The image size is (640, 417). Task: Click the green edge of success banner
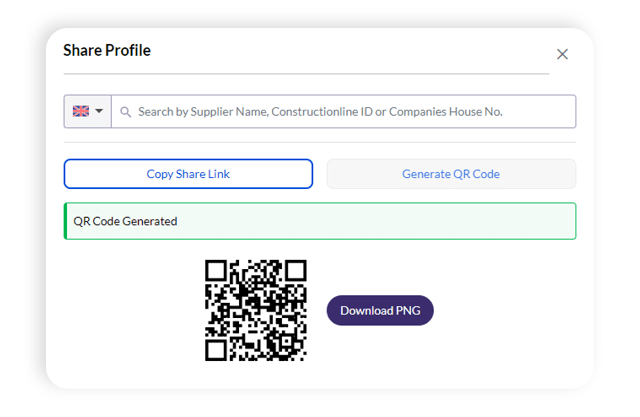tap(66, 221)
